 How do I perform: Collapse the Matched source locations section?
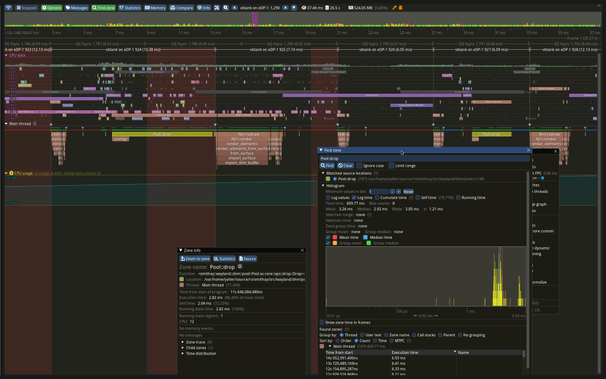click(x=323, y=173)
